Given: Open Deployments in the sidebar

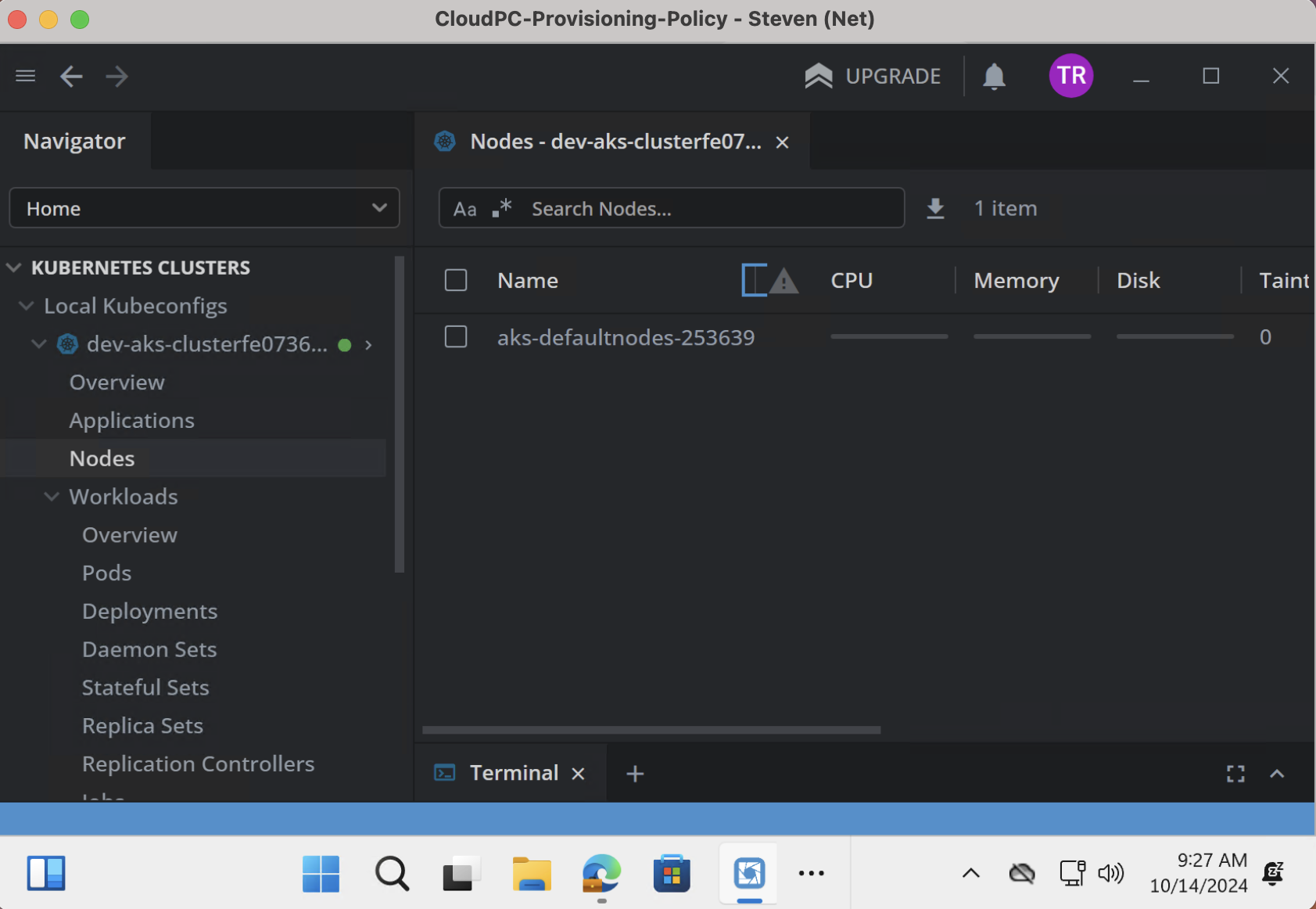Looking at the screenshot, I should pos(150,611).
